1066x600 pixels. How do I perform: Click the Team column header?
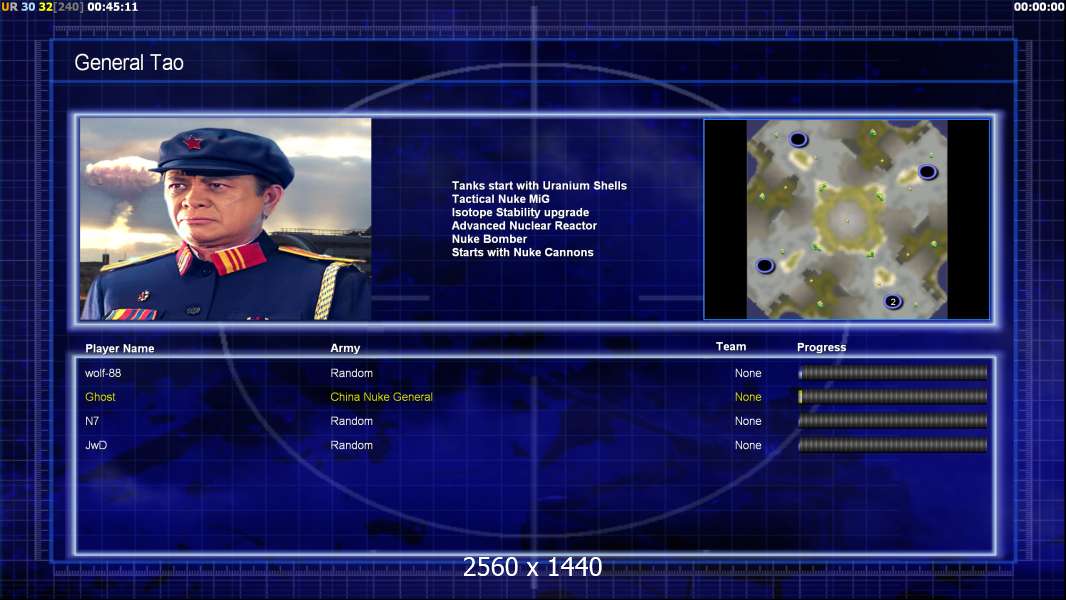(x=731, y=347)
